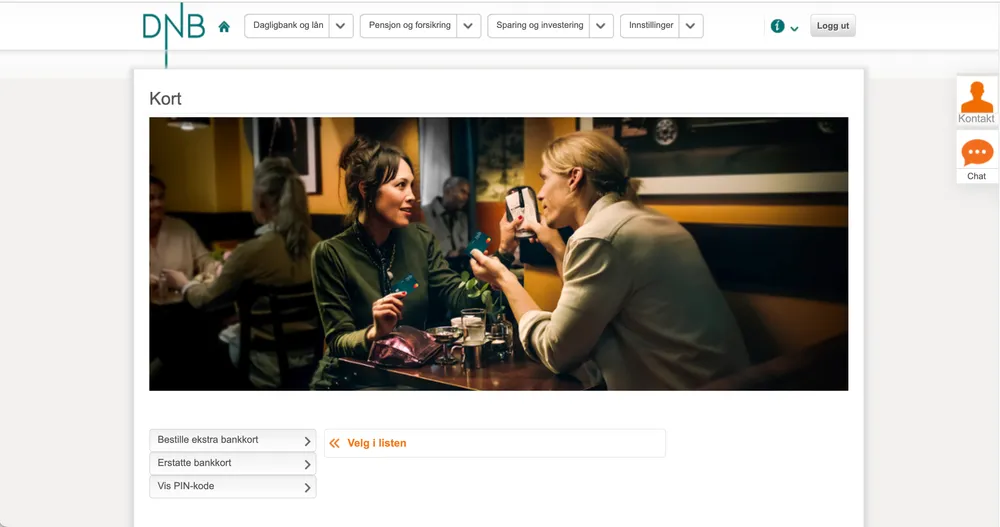1000x527 pixels.
Task: Open Innstillinger menu
Action: [651, 26]
